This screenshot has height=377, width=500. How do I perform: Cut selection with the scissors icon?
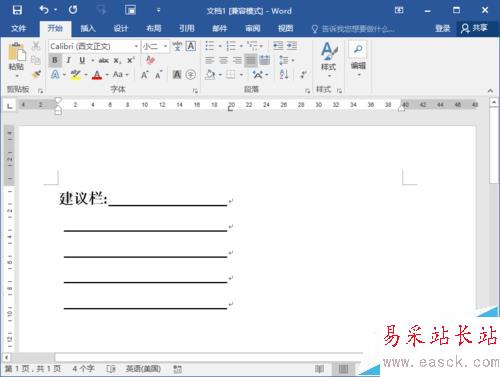pos(35,46)
